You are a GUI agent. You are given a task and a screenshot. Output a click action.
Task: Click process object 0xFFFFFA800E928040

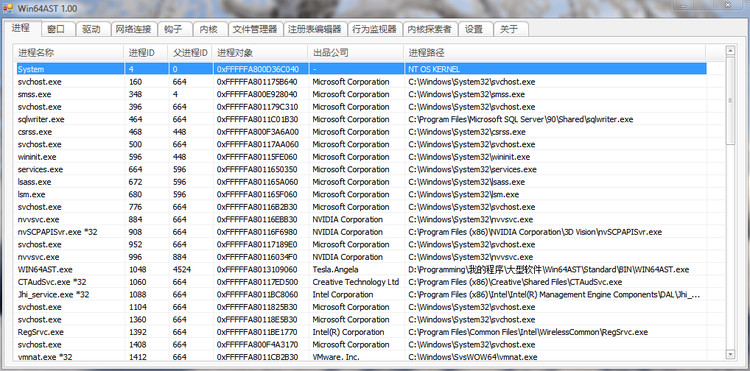[x=257, y=94]
